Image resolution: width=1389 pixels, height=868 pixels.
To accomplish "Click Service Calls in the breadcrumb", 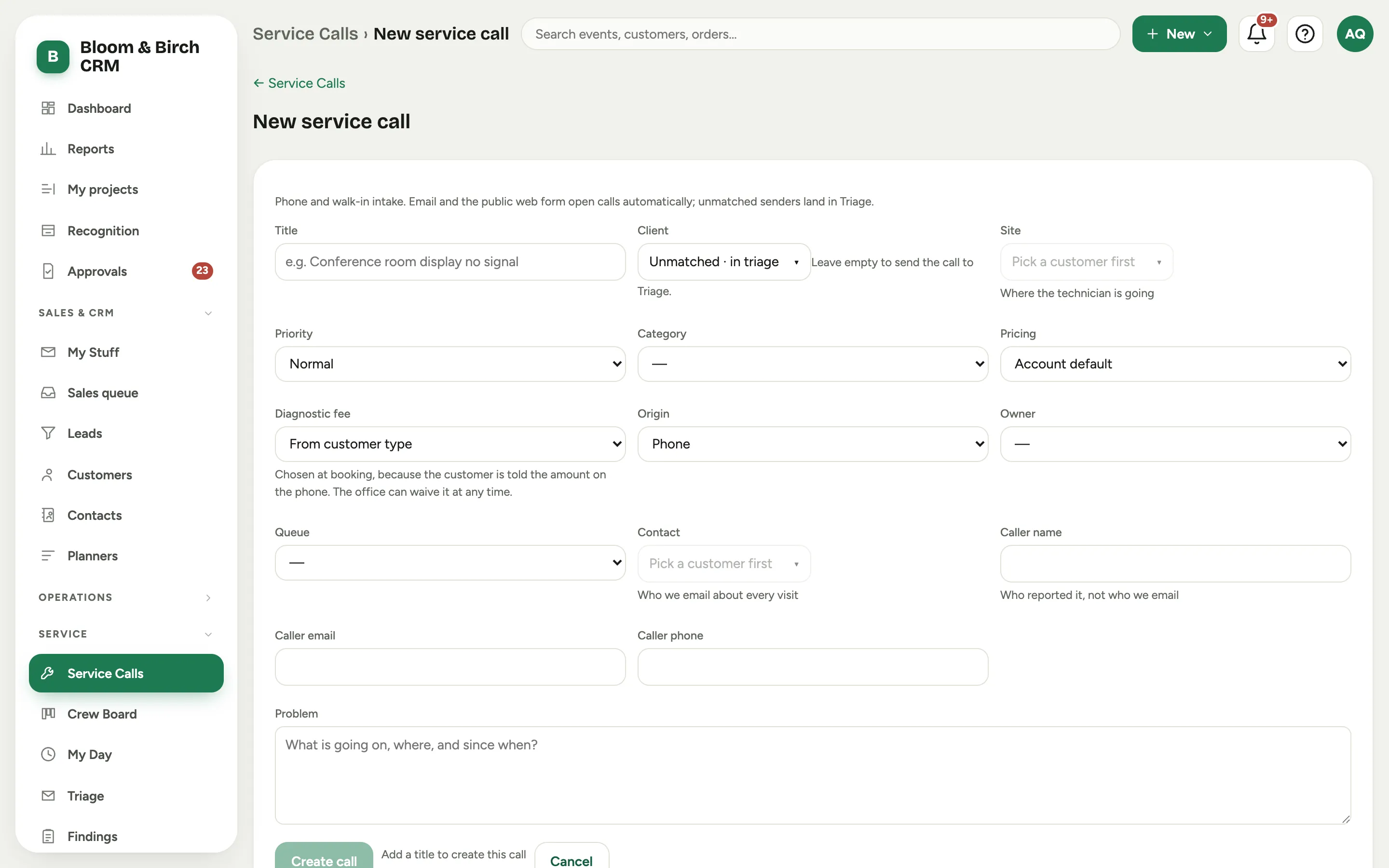I will [305, 34].
